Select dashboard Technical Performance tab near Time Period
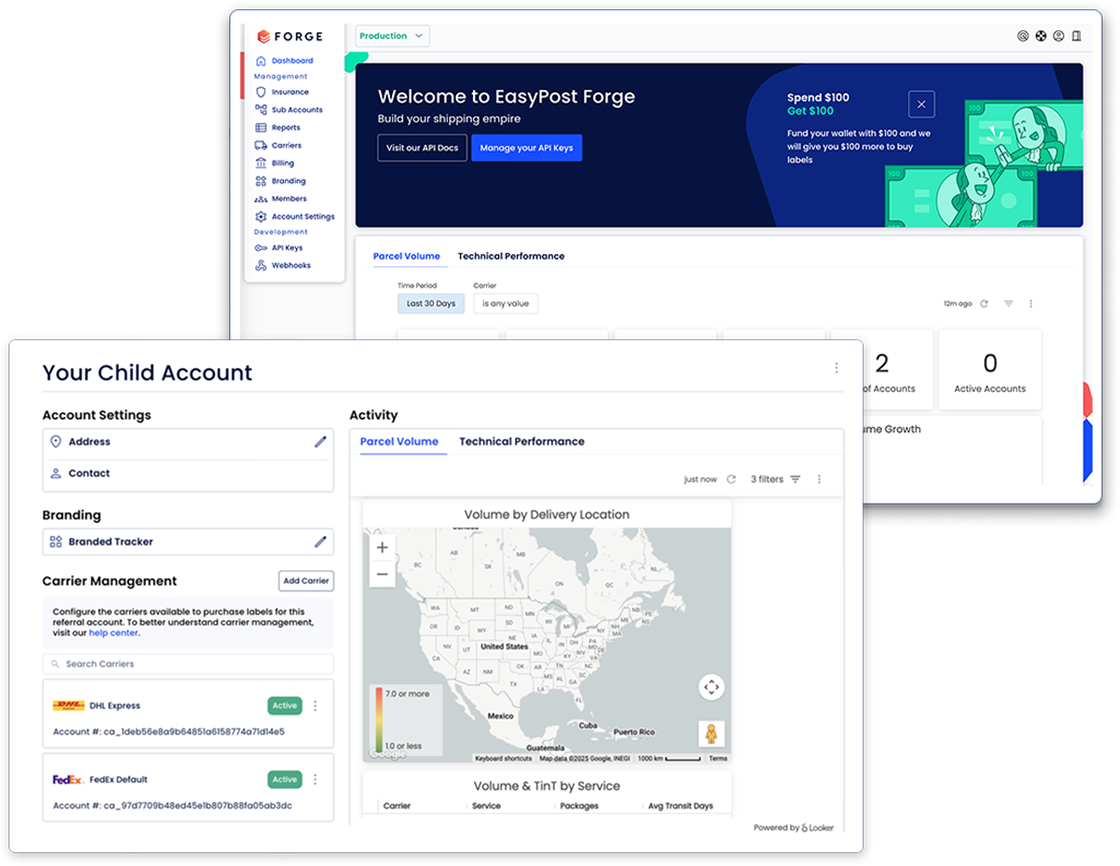The width and height of the screenshot is (1120, 866). tap(511, 256)
